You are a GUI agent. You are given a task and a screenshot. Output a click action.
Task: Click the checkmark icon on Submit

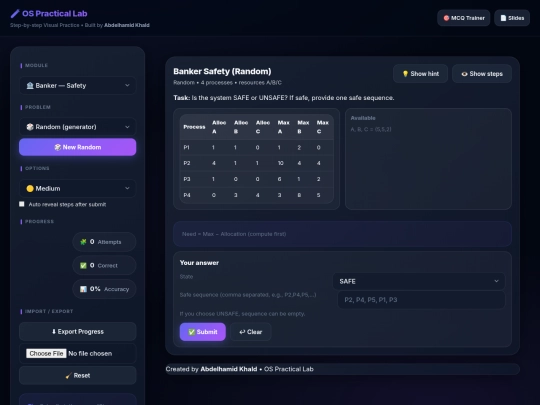[192, 332]
